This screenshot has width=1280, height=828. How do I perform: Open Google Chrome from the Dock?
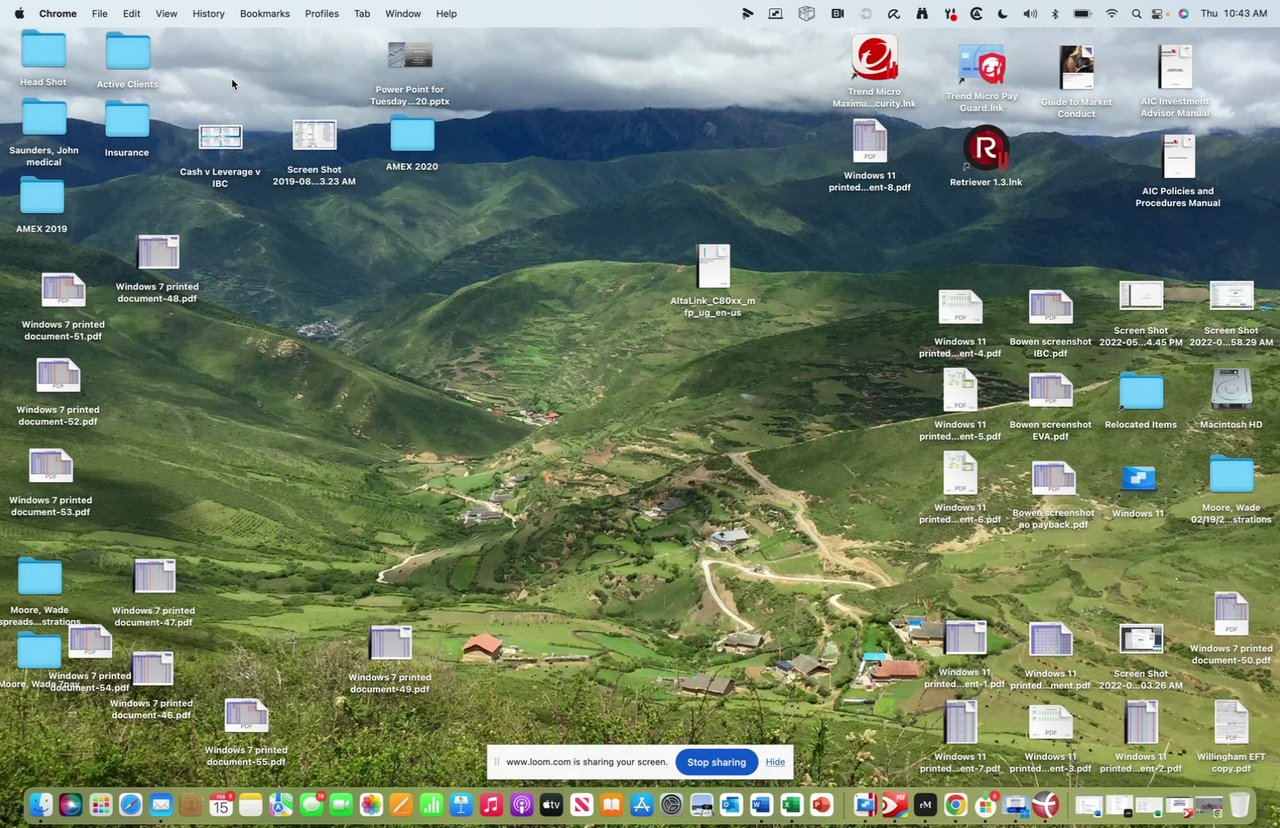click(956, 804)
